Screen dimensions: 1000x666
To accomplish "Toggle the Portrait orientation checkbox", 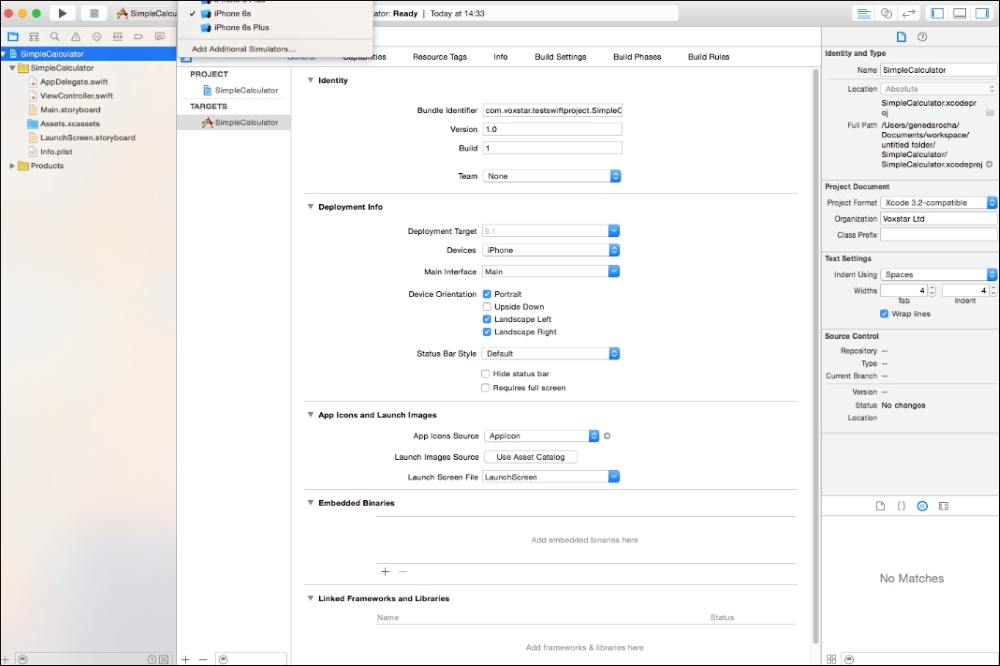I will 487,294.
